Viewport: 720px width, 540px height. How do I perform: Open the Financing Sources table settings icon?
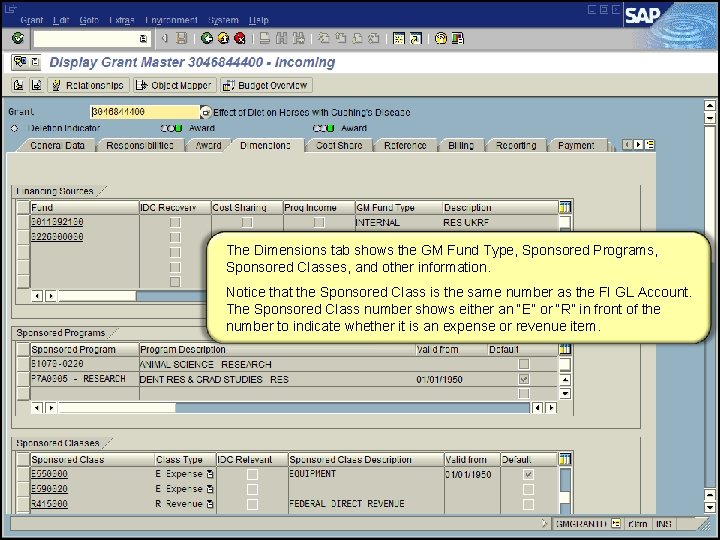[x=565, y=207]
